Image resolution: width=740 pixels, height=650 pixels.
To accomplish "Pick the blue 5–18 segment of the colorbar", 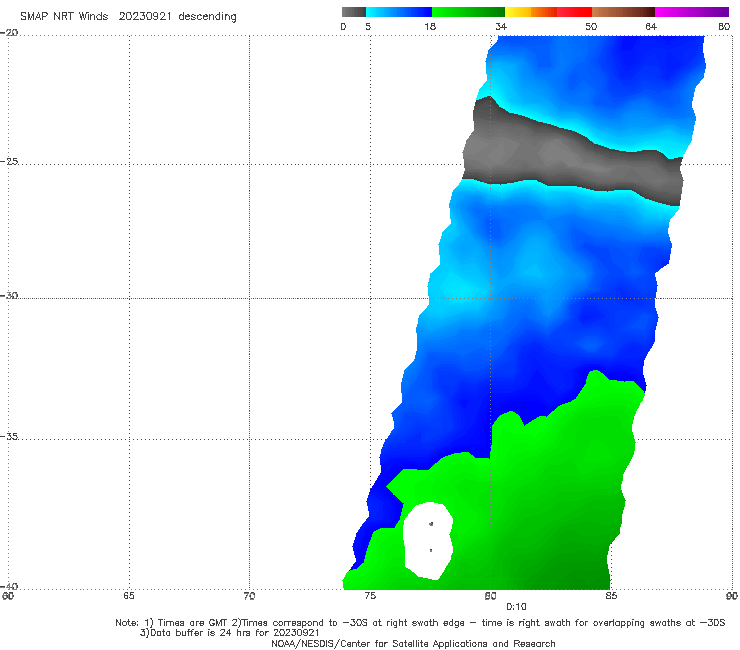I will [x=399, y=12].
